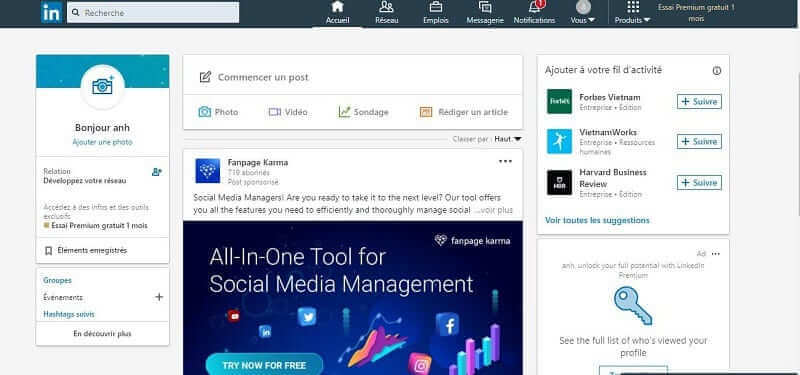This screenshot has width=800, height=375.
Task: Open Harvard Business Review name
Action: point(613,178)
